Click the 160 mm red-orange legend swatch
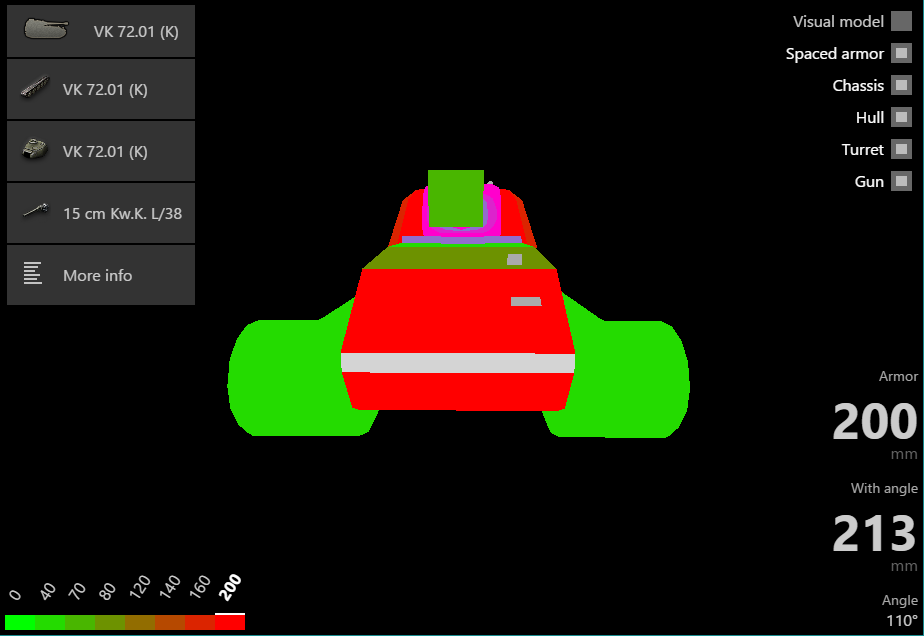This screenshot has width=924, height=636. point(200,622)
